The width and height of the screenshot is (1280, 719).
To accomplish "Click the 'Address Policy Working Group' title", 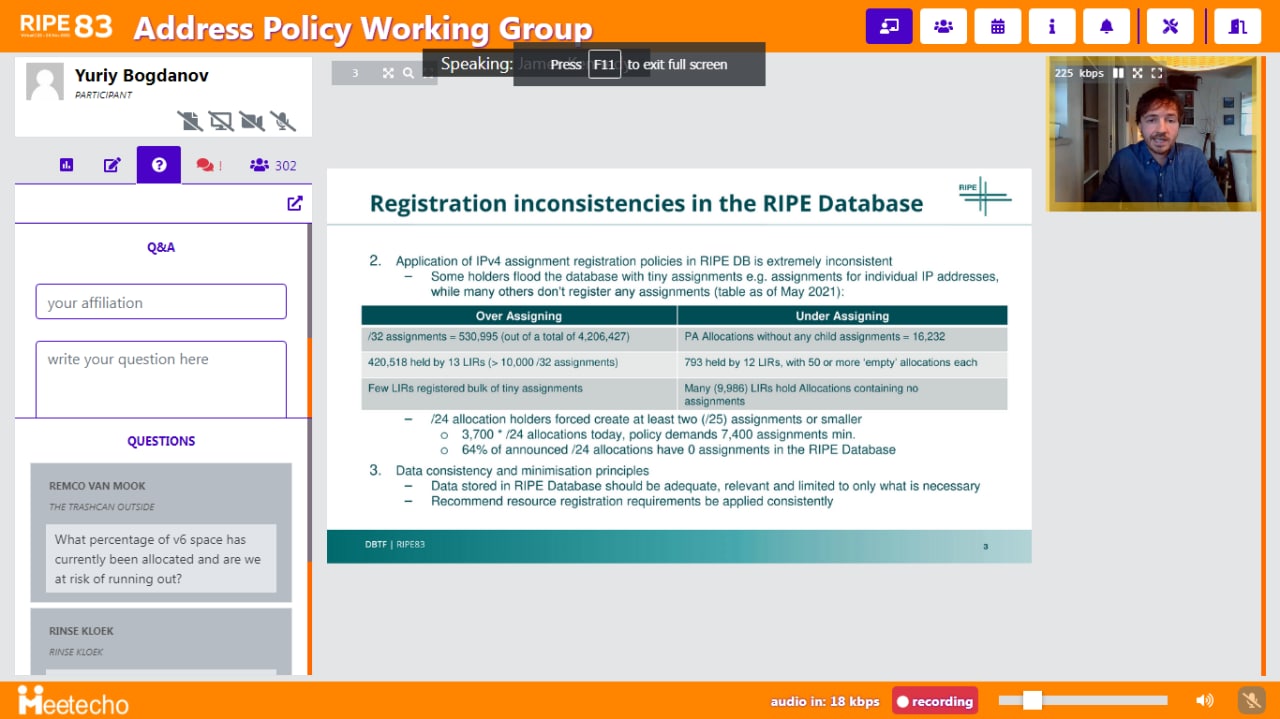I will point(363,28).
